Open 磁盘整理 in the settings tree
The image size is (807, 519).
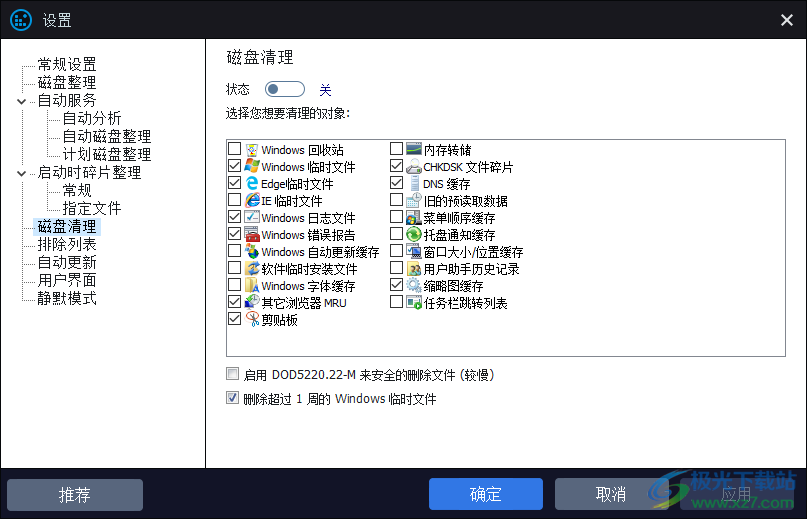point(67,82)
